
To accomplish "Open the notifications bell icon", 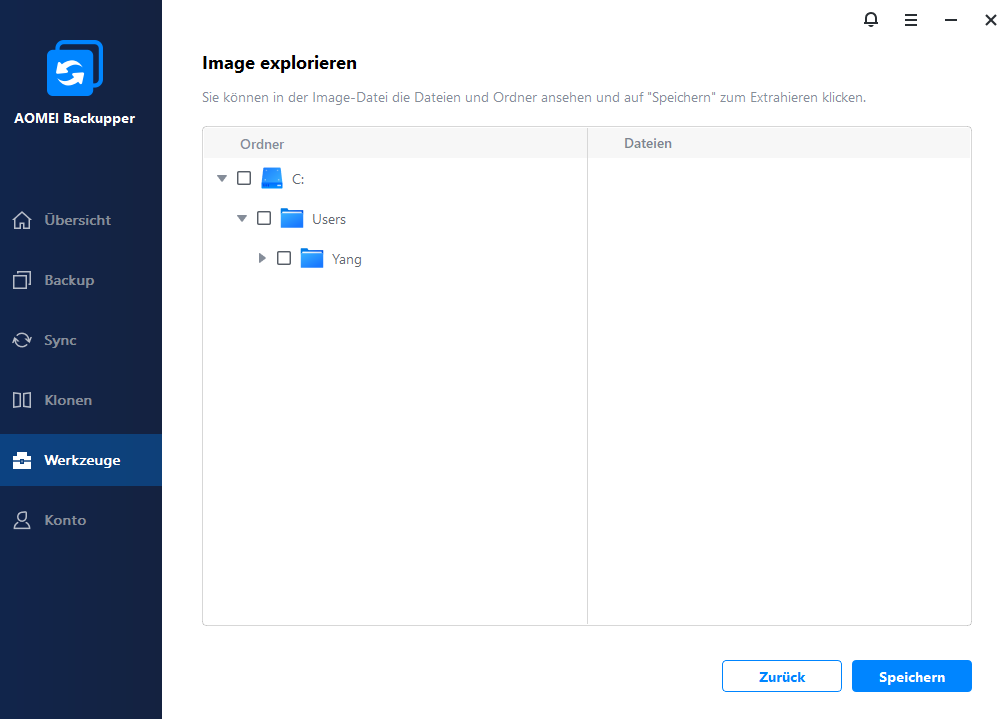I will click(871, 20).
